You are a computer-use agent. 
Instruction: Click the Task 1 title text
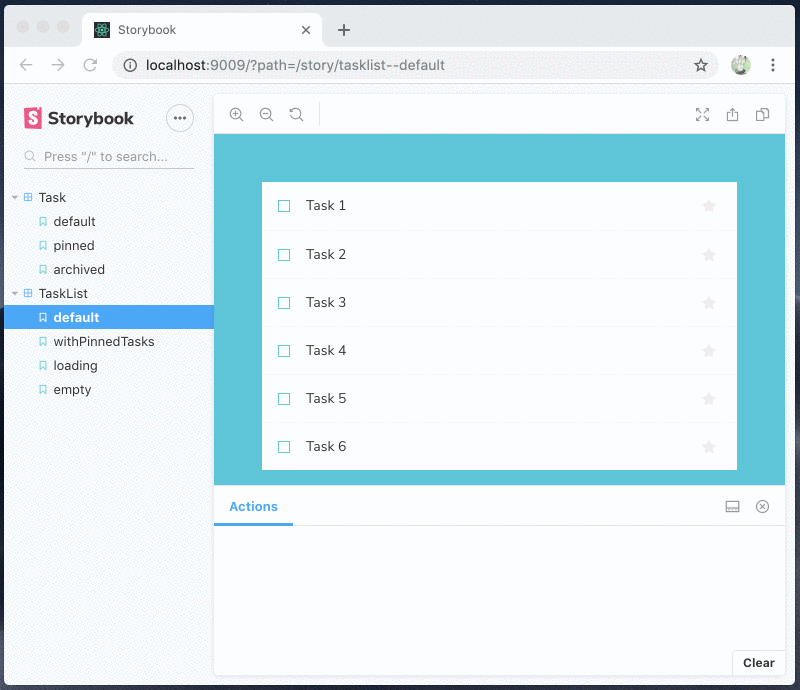tap(326, 206)
